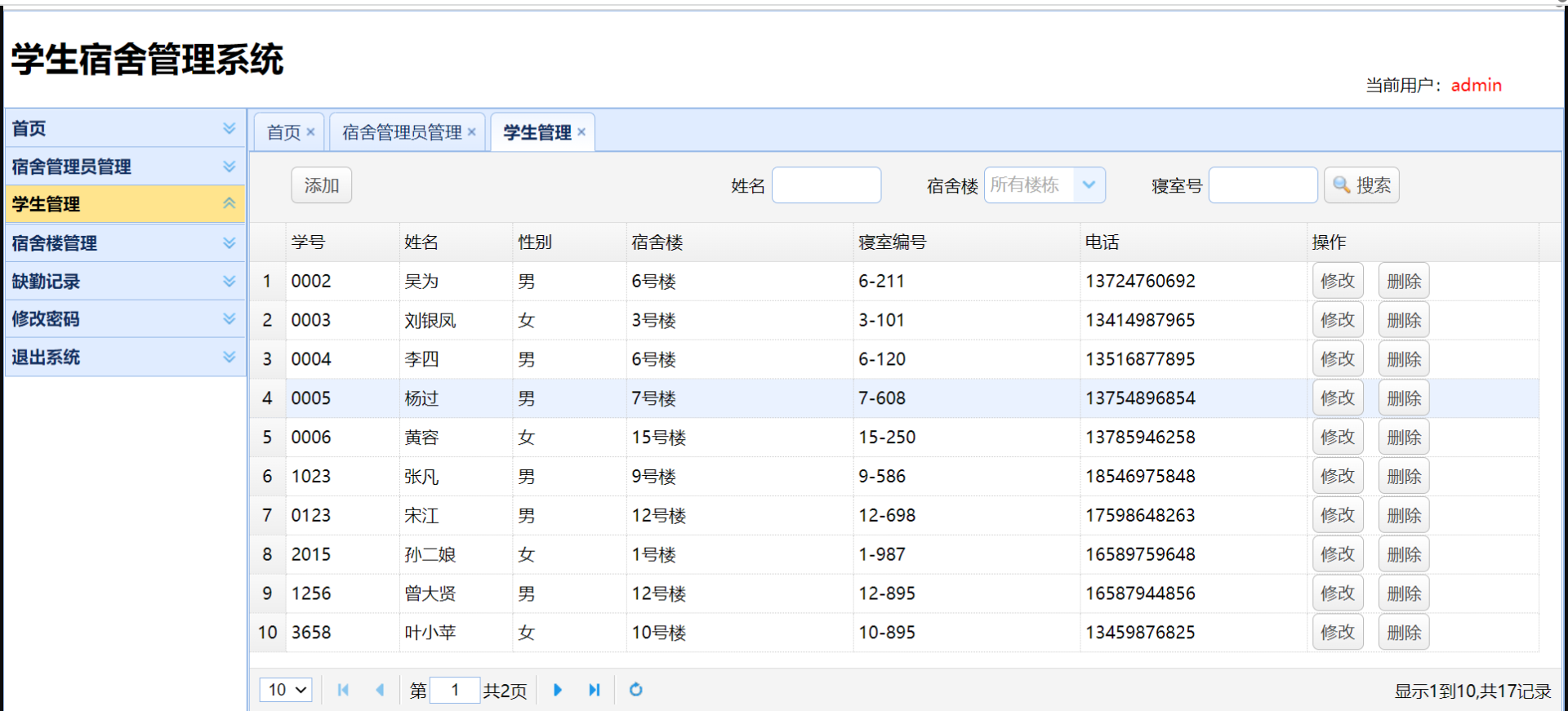
Task: Expand the 修改密码 sidebar panel
Action: pyautogui.click(x=229, y=319)
